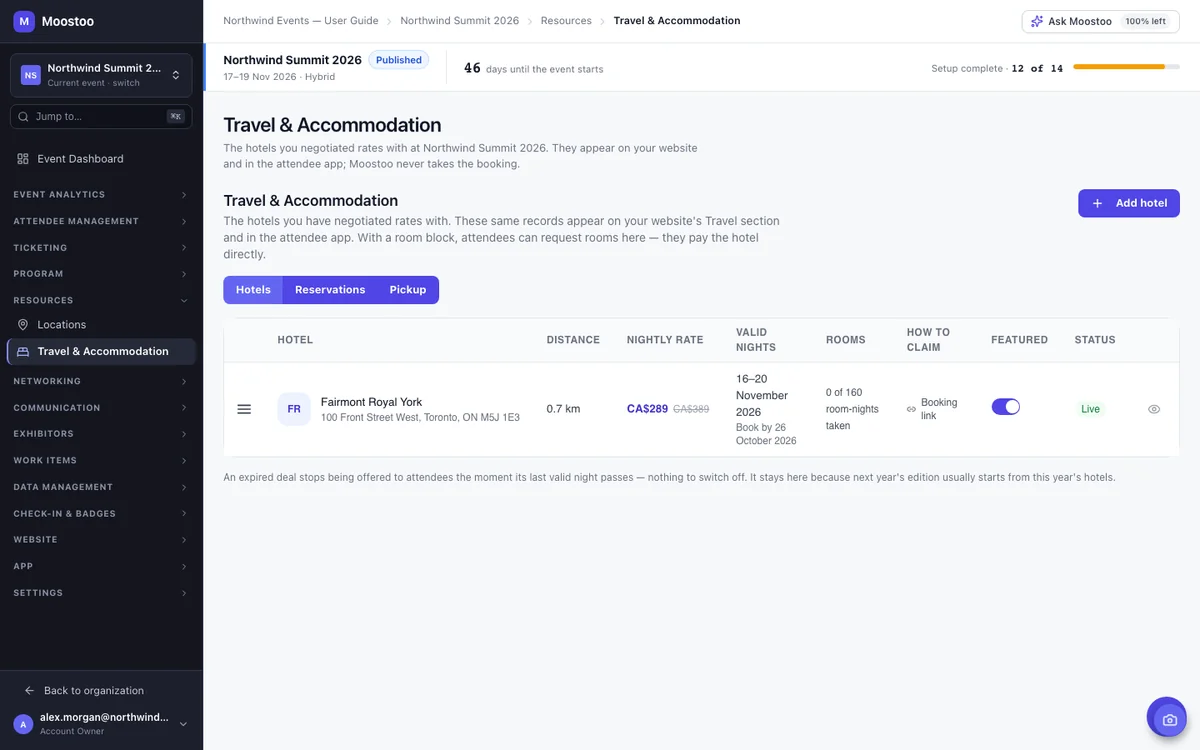Click the hotel address 100 Front Street West
Image resolution: width=1200 pixels, height=750 pixels.
(x=420, y=418)
